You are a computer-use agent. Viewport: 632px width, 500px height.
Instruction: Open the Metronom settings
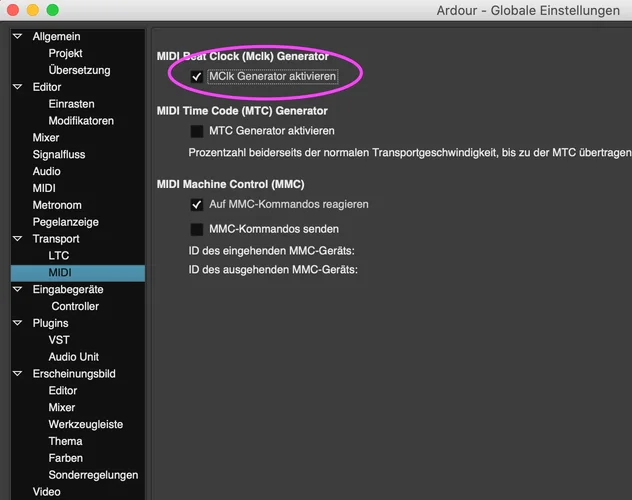[x=57, y=205]
